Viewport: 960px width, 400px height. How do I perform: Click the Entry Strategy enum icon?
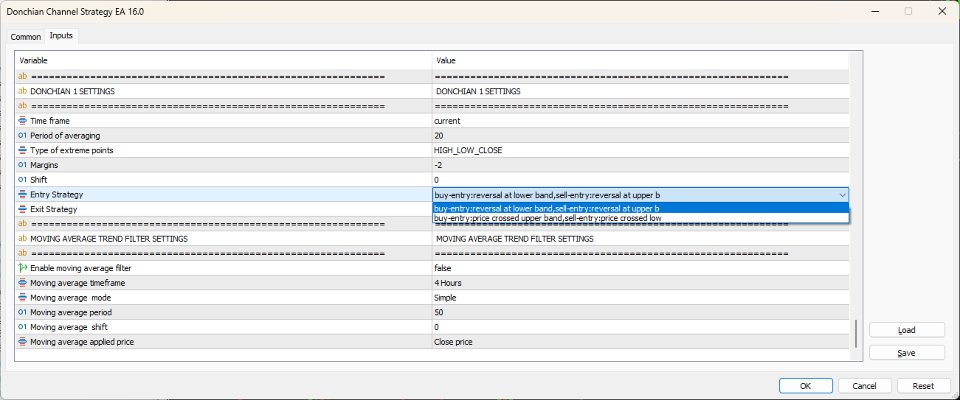(x=23, y=195)
